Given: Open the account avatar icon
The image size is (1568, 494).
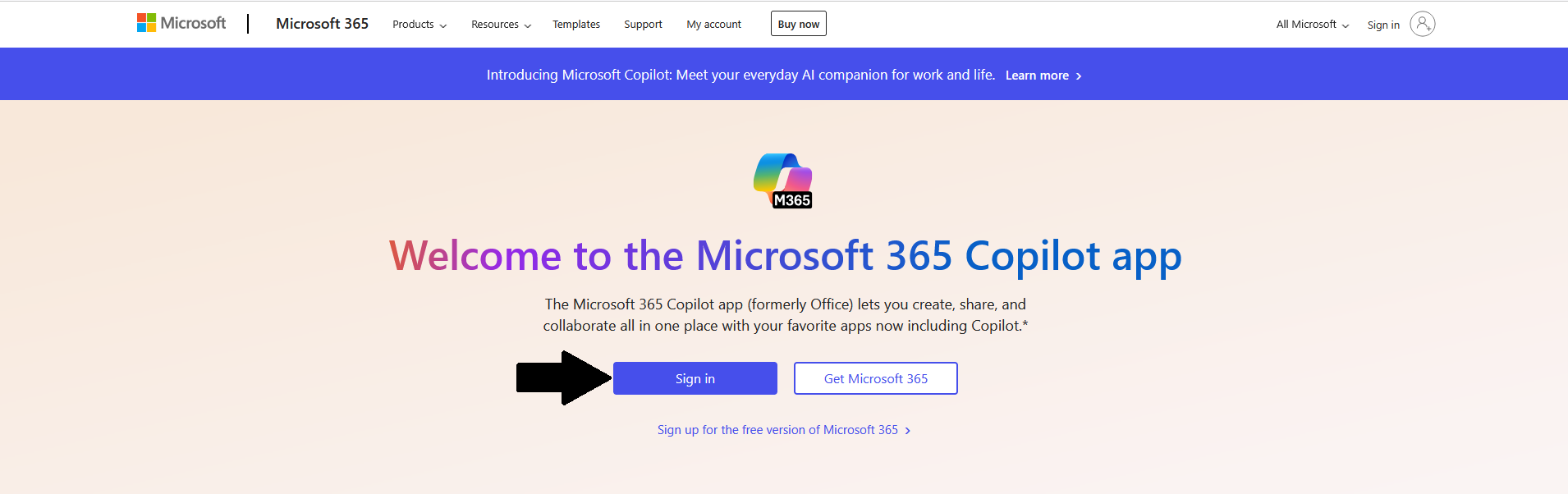Looking at the screenshot, I should pos(1422,24).
